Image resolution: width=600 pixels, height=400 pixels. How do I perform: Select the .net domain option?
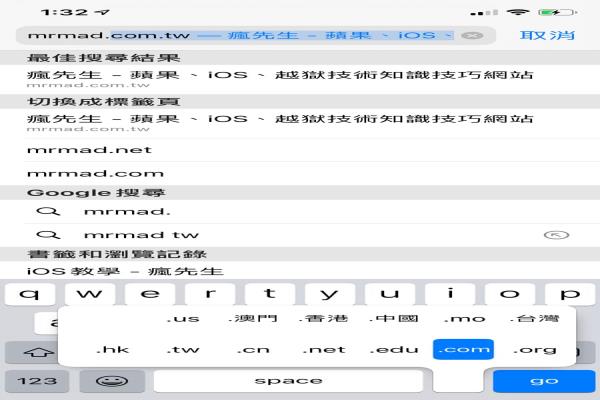tap(324, 349)
